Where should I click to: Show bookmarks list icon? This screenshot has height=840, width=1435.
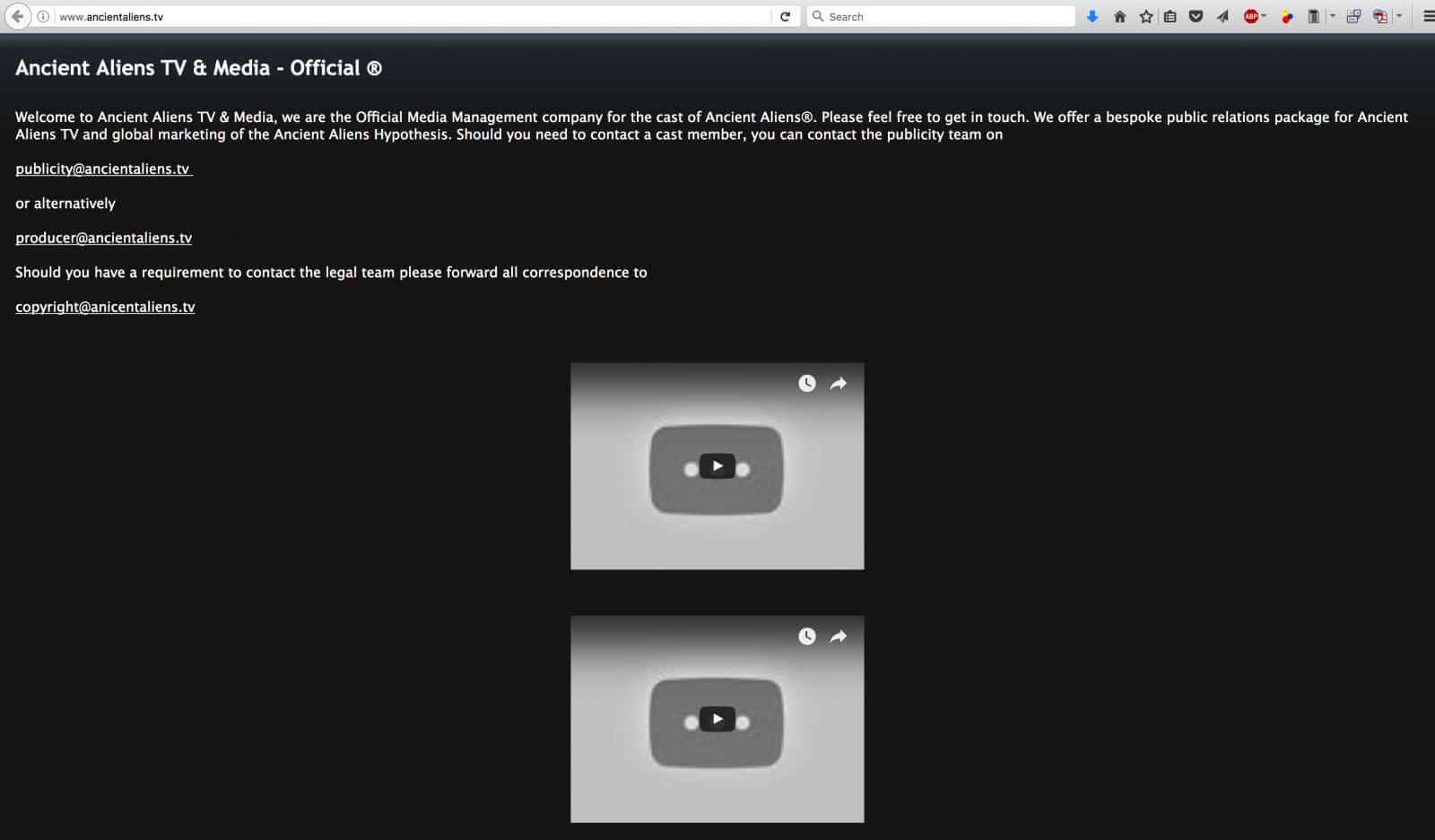click(1170, 16)
